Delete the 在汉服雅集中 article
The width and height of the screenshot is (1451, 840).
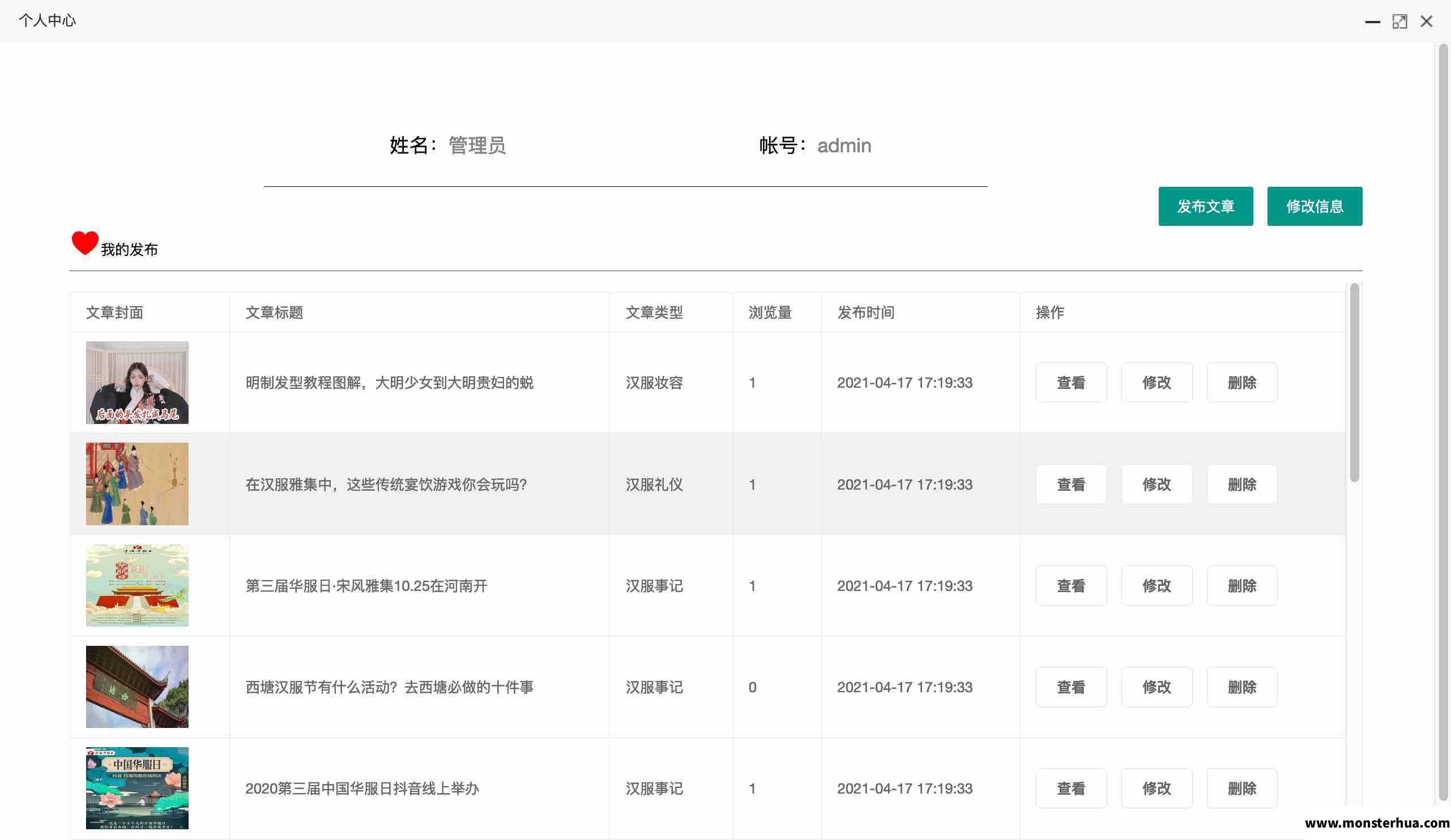1242,484
